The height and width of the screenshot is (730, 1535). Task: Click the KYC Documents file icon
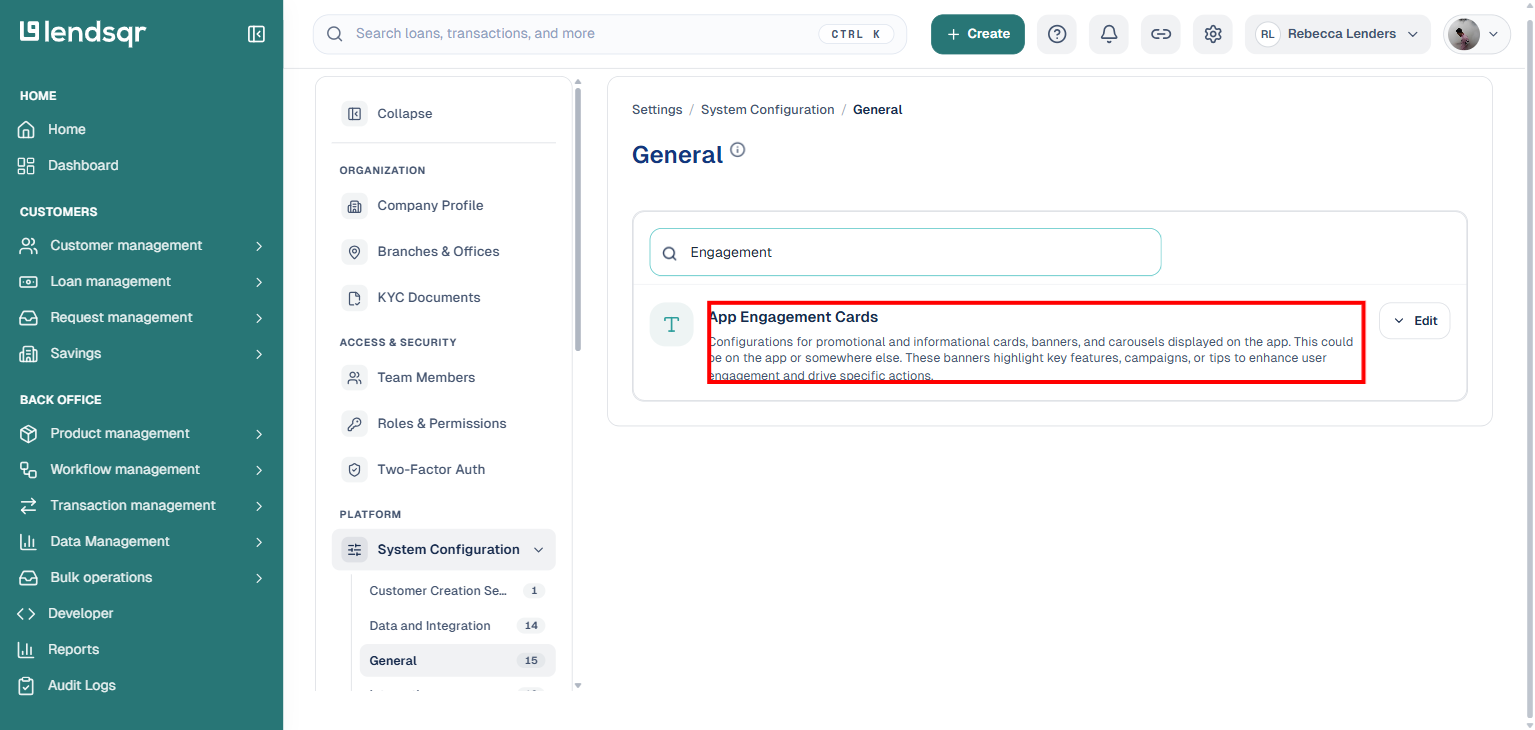click(x=354, y=298)
